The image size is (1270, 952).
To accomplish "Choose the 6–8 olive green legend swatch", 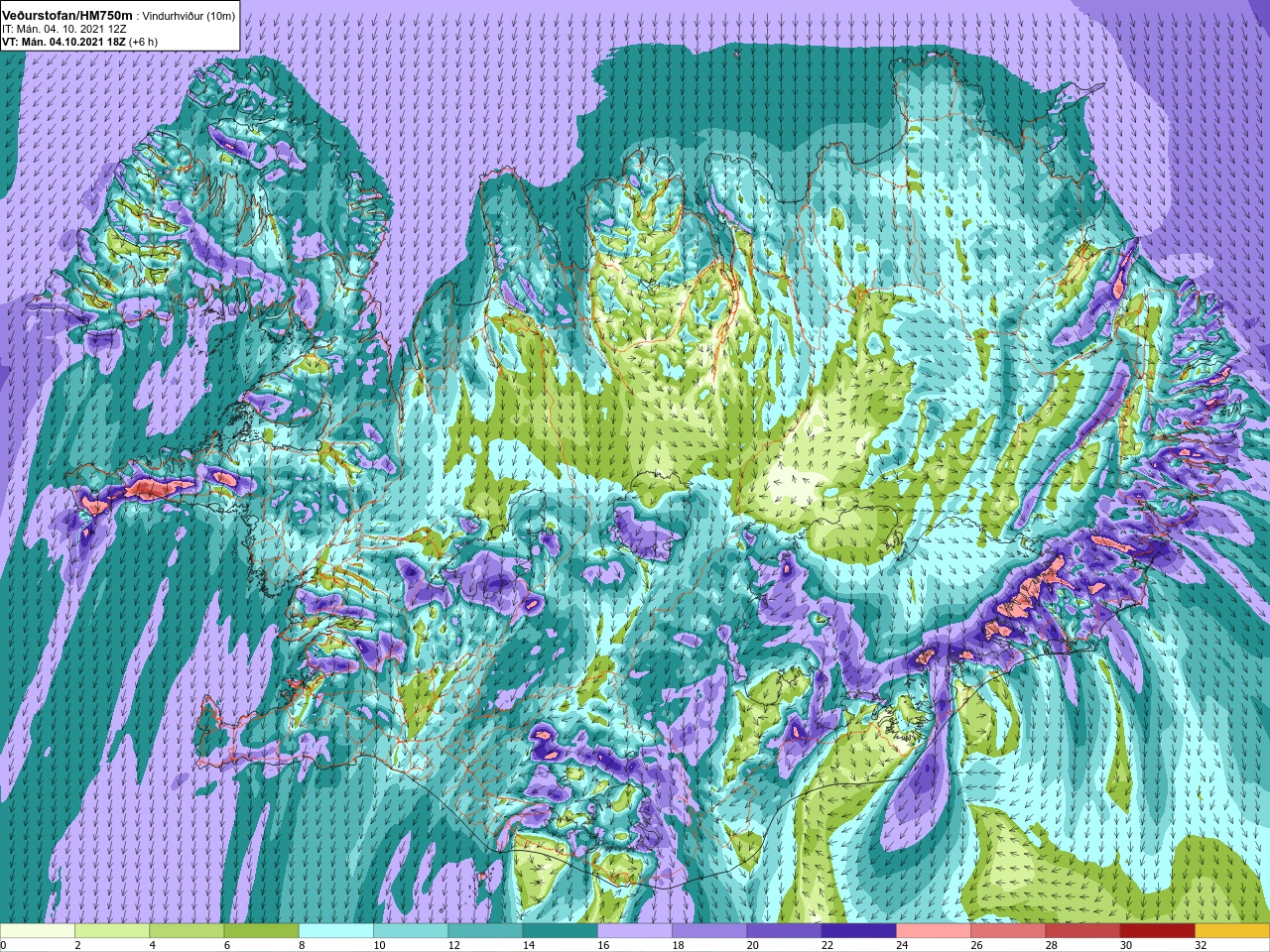I will click(261, 931).
